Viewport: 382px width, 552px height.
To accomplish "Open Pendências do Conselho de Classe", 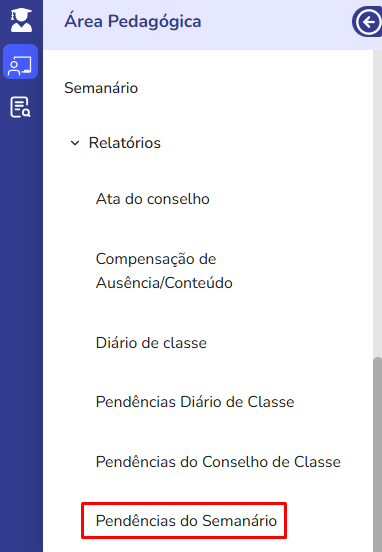I will tap(218, 462).
